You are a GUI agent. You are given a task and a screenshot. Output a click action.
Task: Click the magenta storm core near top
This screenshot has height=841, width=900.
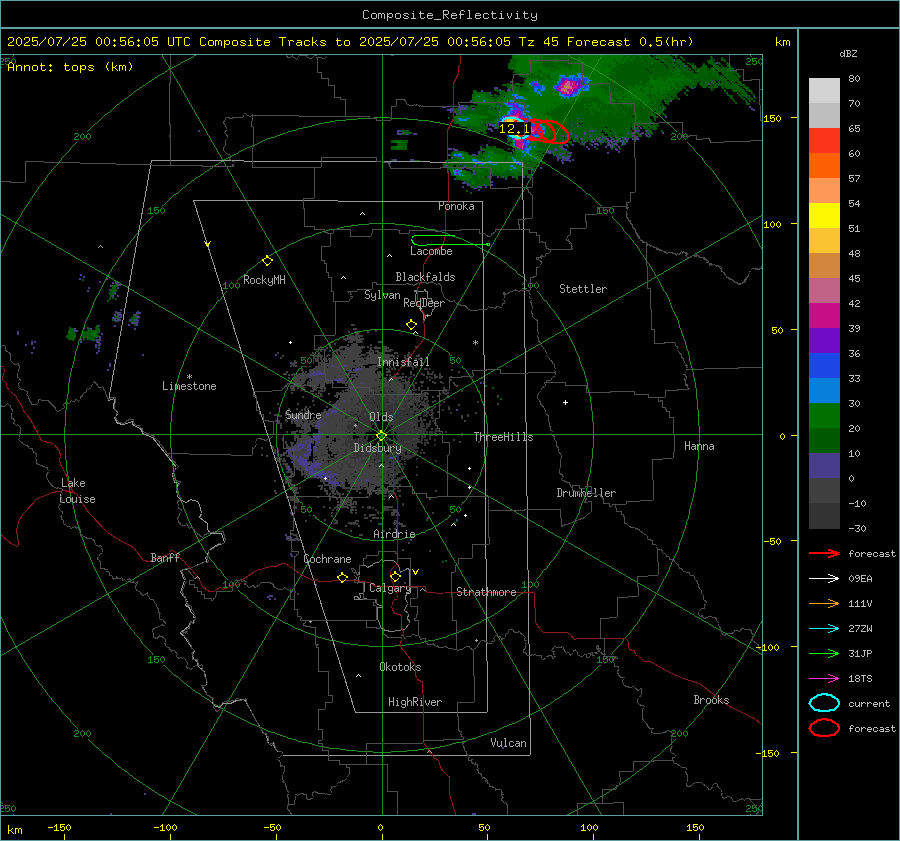(x=568, y=87)
